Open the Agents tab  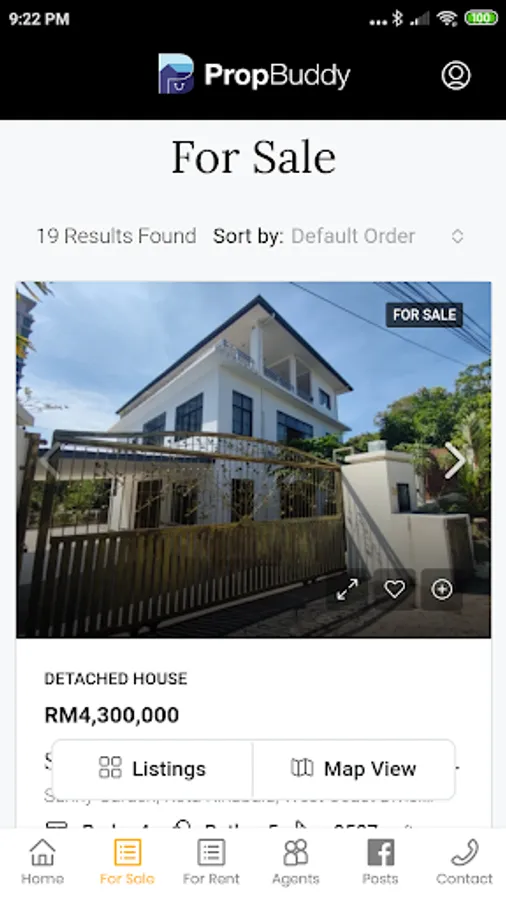(295, 862)
